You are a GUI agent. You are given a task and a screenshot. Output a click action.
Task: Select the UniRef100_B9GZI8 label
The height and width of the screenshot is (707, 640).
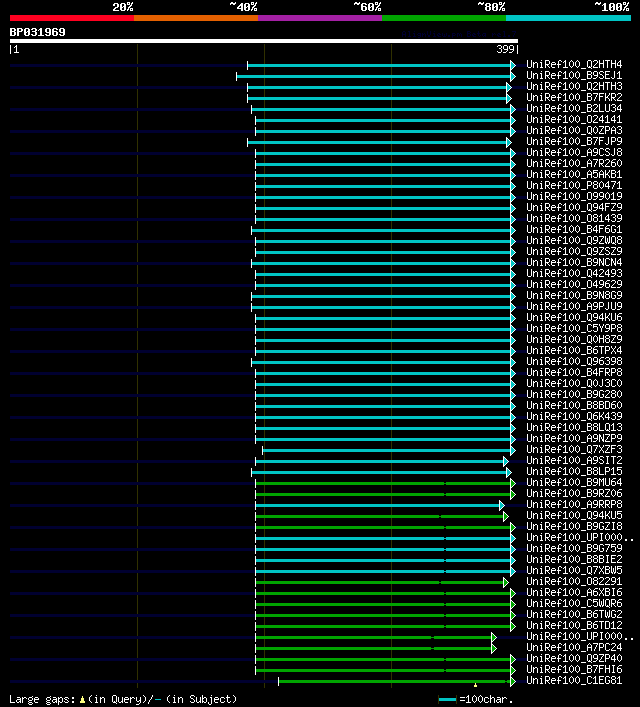(x=574, y=526)
